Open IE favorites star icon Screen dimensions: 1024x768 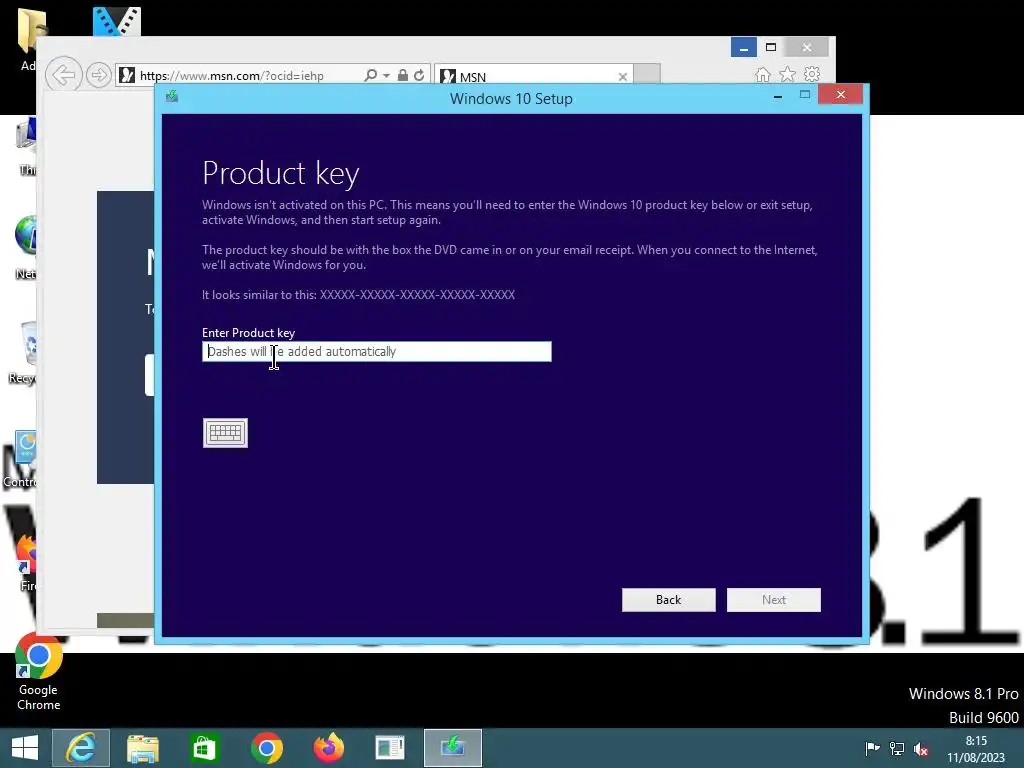tap(788, 74)
